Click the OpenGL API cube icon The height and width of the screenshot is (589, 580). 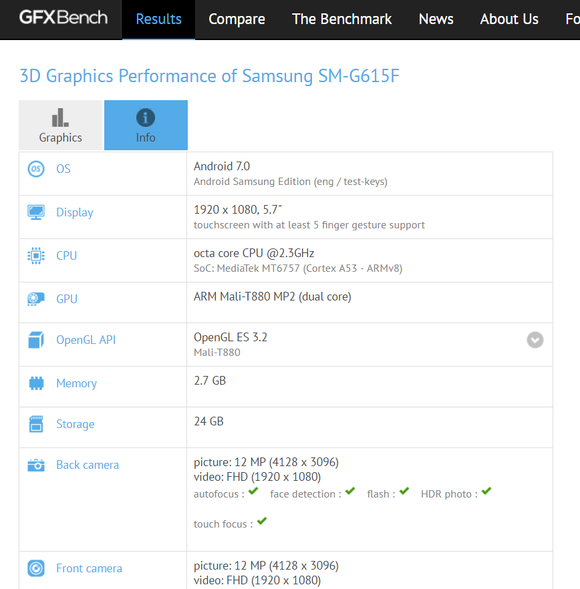point(36,340)
